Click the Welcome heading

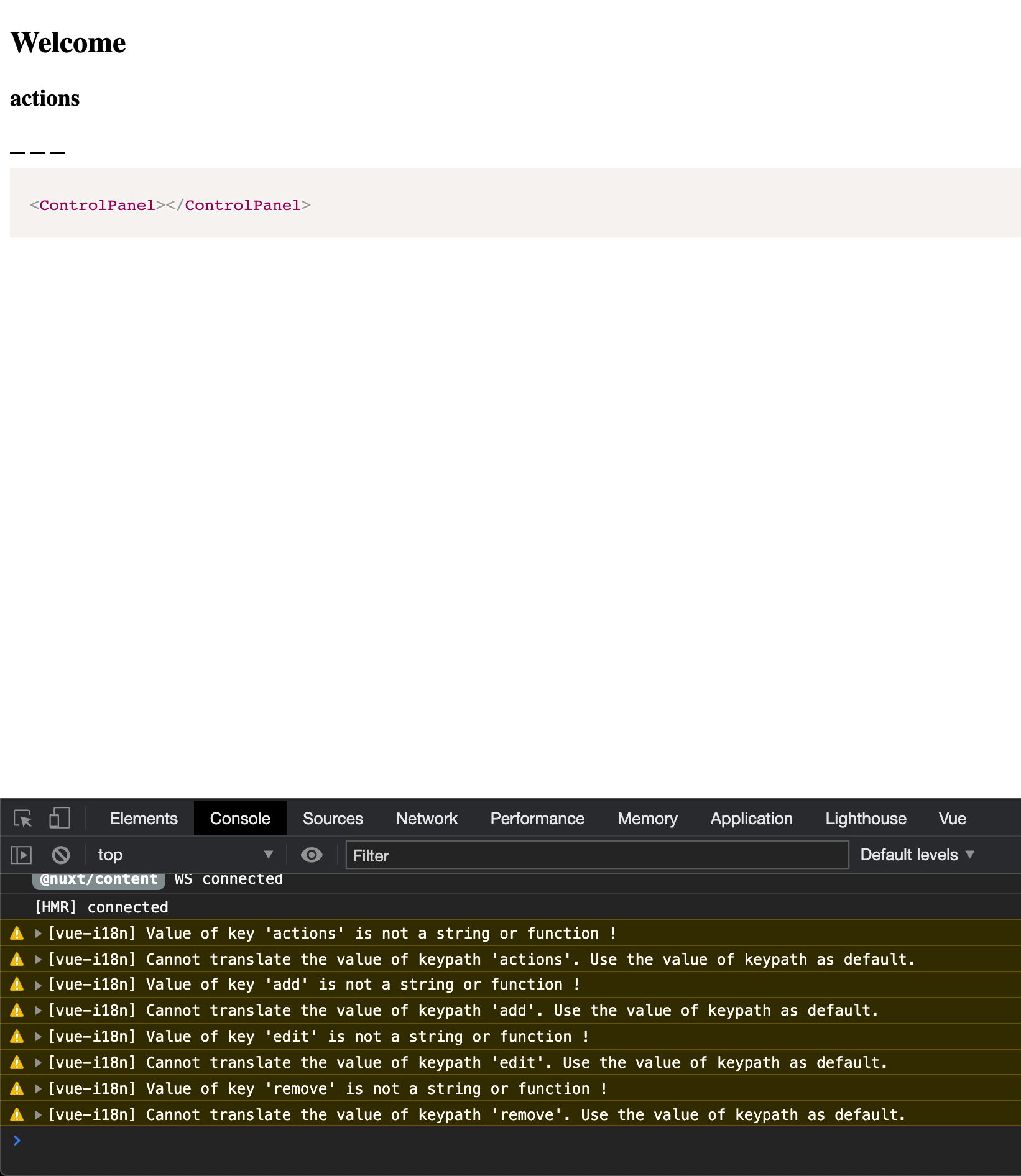[x=68, y=43]
